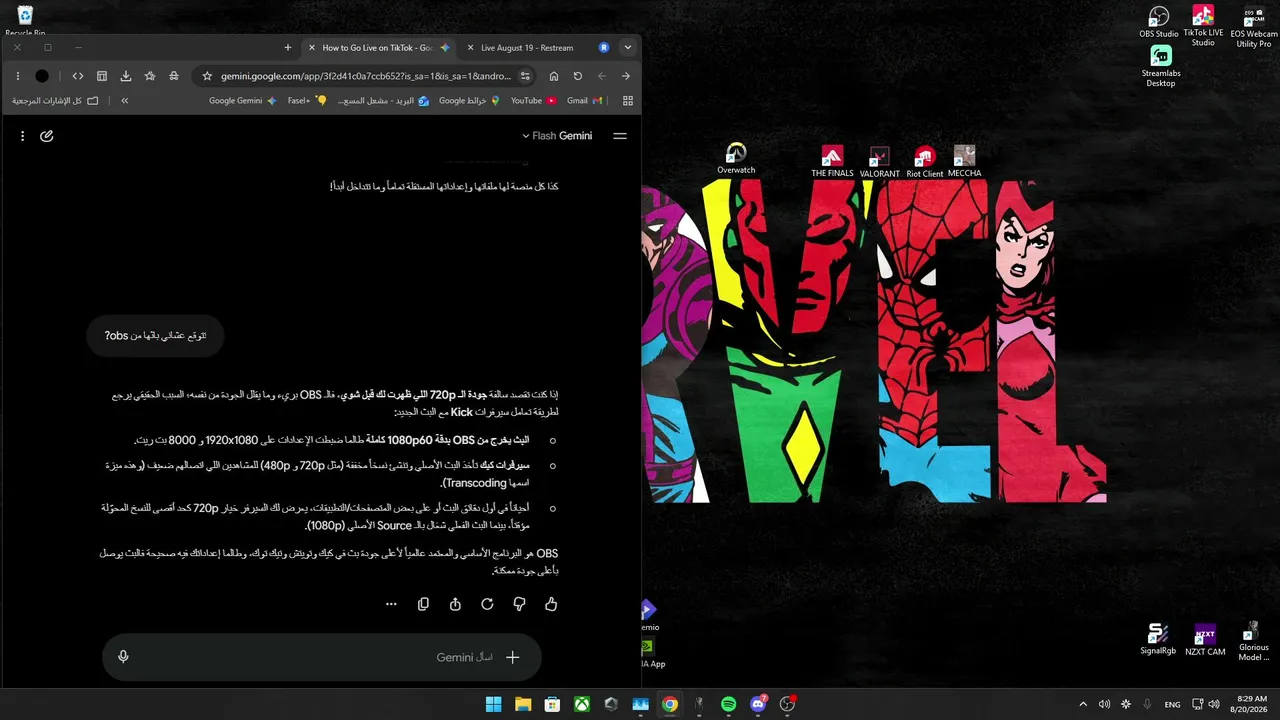Open the apps grid in bookmarks bar
This screenshot has height=720, width=1280.
coord(628,100)
